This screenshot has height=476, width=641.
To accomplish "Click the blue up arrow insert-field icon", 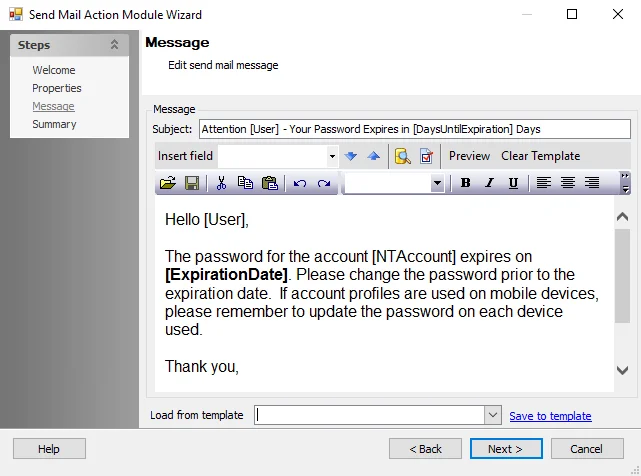I will pyautogui.click(x=373, y=156).
